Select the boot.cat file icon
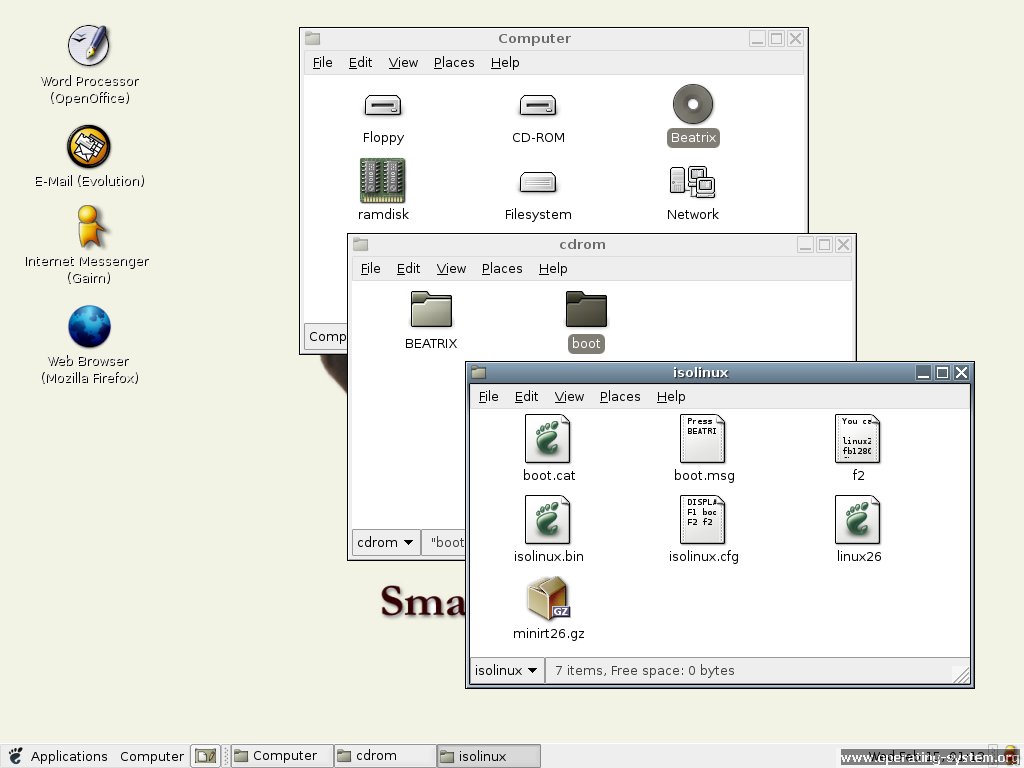The width and height of the screenshot is (1024, 768). [x=548, y=438]
